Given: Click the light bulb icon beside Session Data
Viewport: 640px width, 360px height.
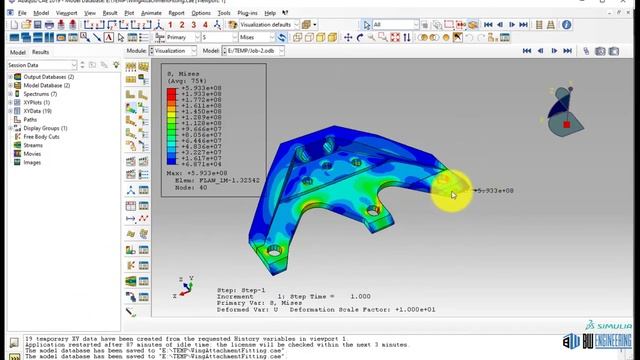Looking at the screenshot, I should tap(116, 65).
